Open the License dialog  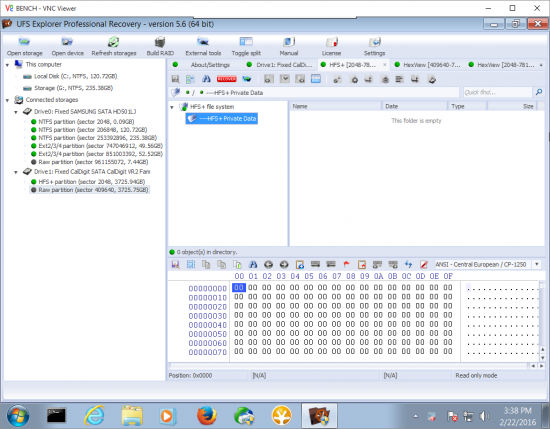point(331,46)
